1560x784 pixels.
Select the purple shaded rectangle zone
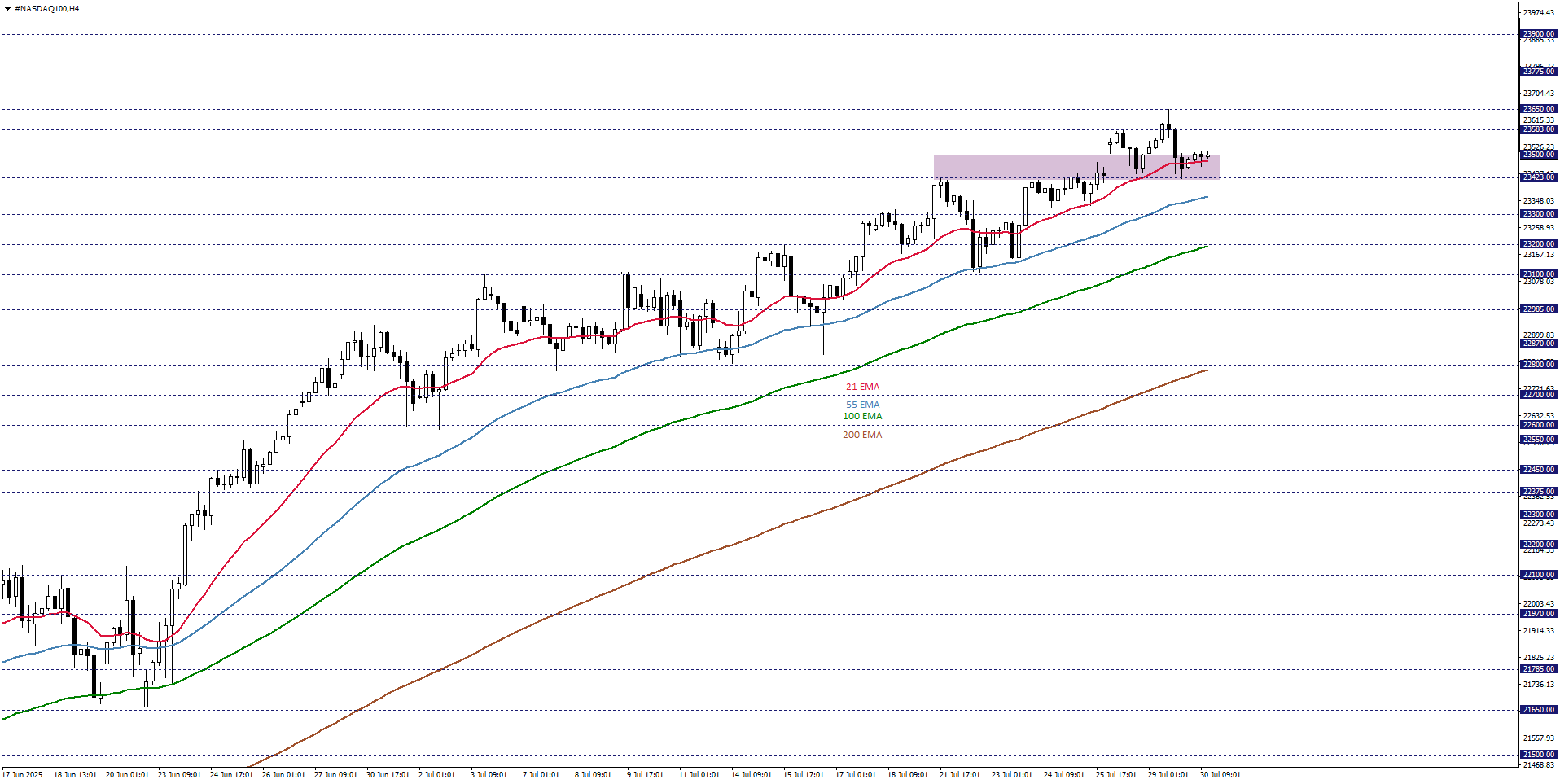coord(1076,167)
